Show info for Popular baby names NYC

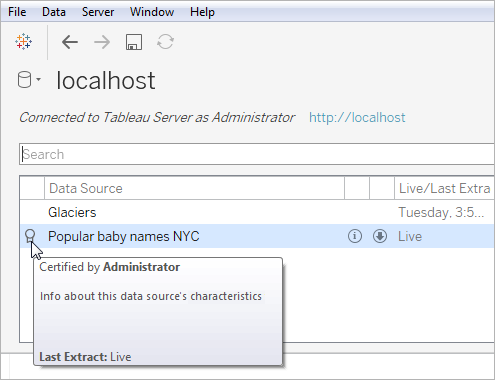coord(355,236)
